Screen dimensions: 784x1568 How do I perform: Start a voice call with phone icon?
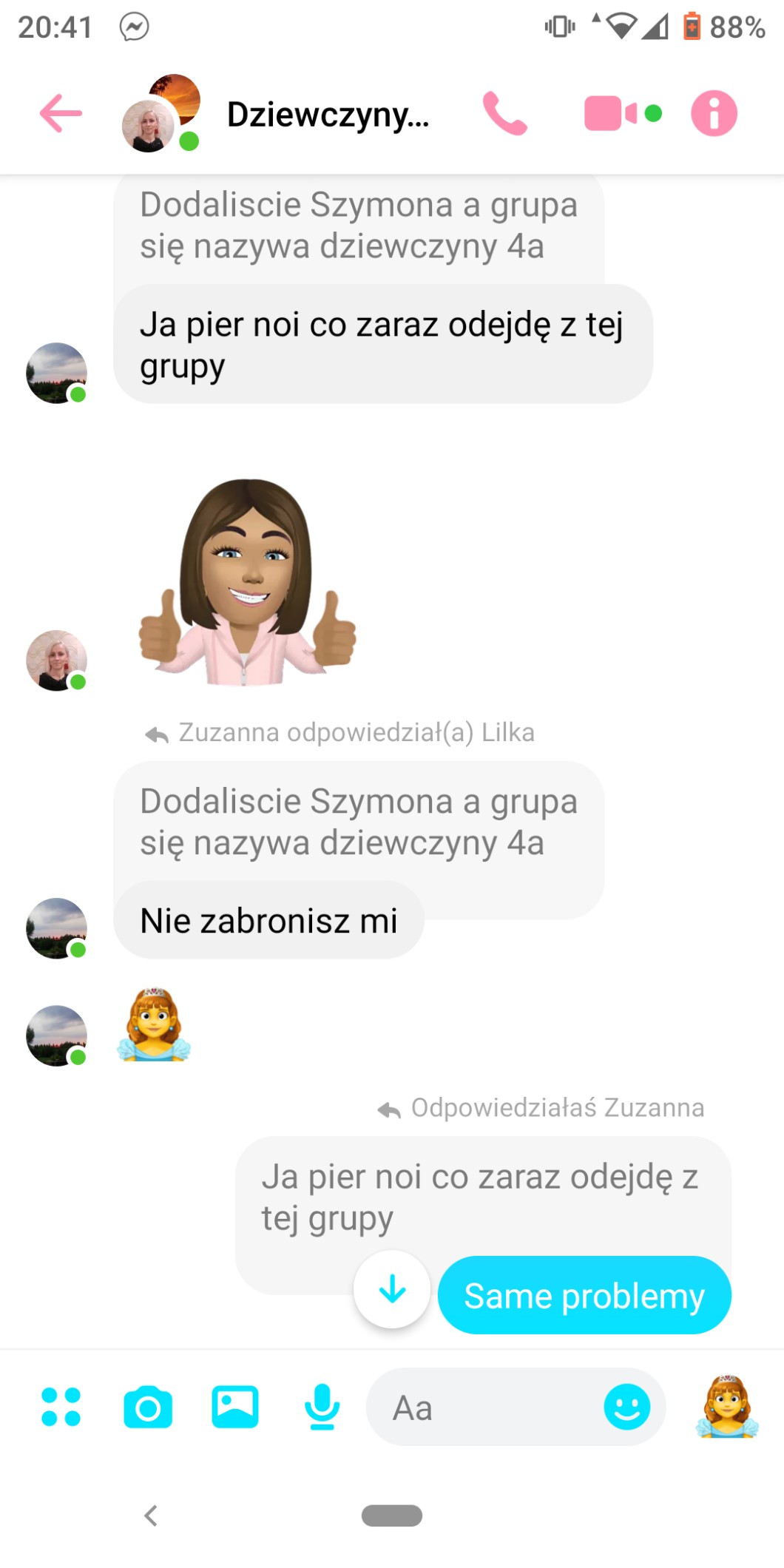(x=505, y=113)
